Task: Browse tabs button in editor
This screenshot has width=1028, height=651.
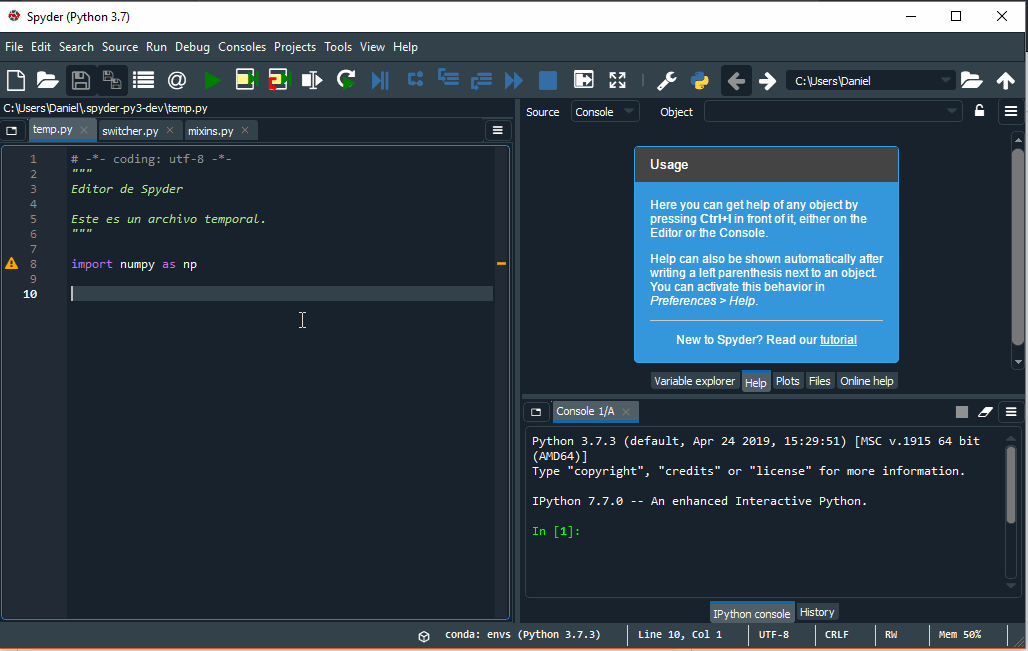Action: (x=12, y=131)
